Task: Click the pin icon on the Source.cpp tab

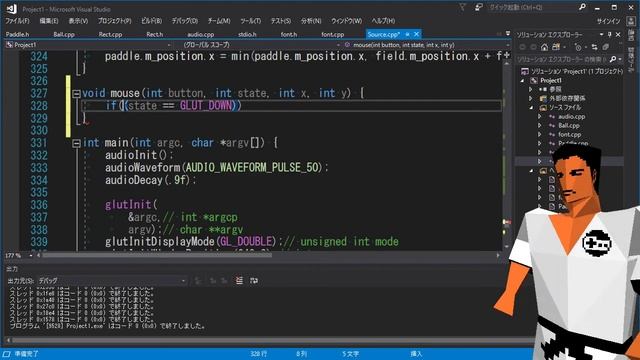Action: [407, 34]
